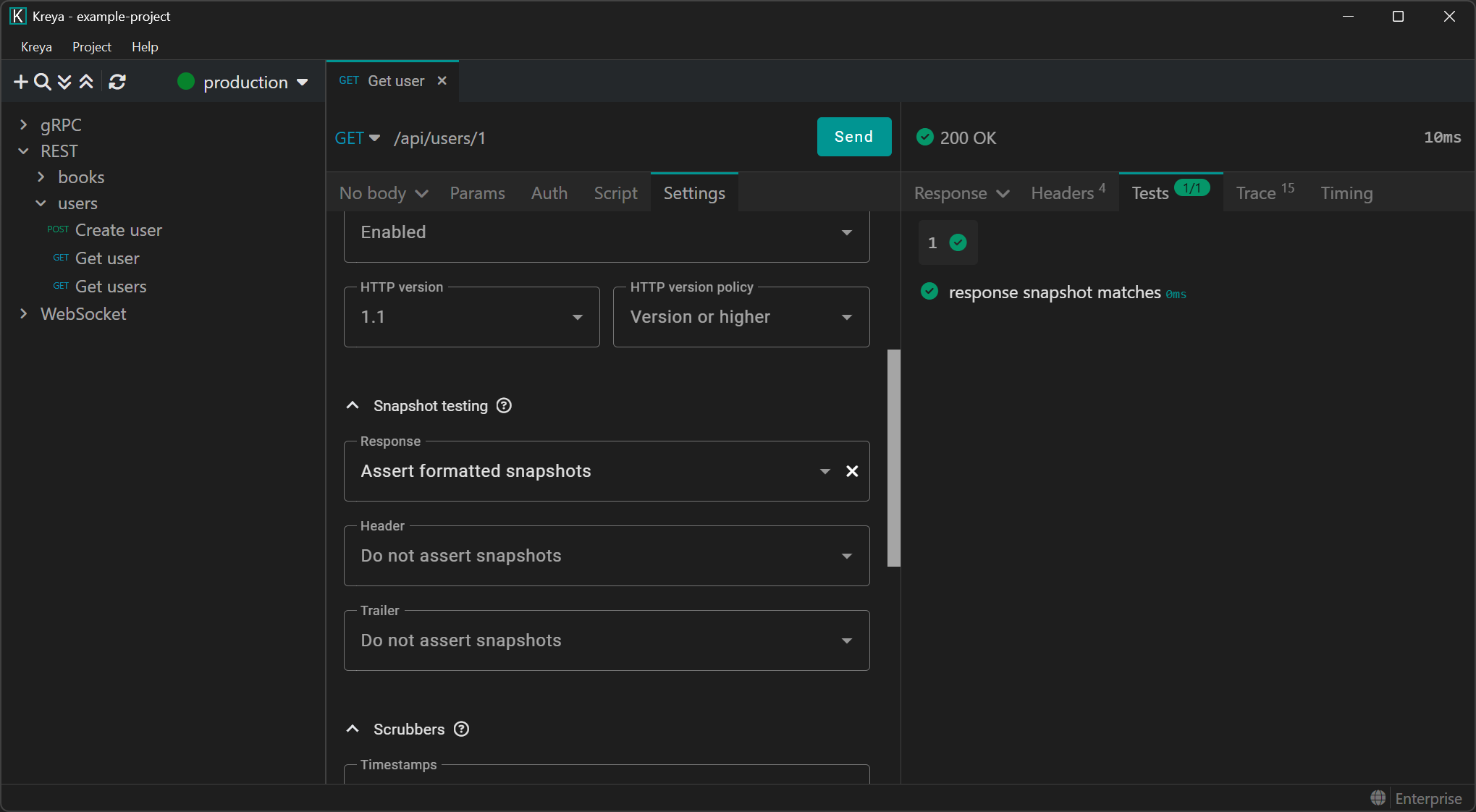Switch to the Script tab

[x=615, y=193]
